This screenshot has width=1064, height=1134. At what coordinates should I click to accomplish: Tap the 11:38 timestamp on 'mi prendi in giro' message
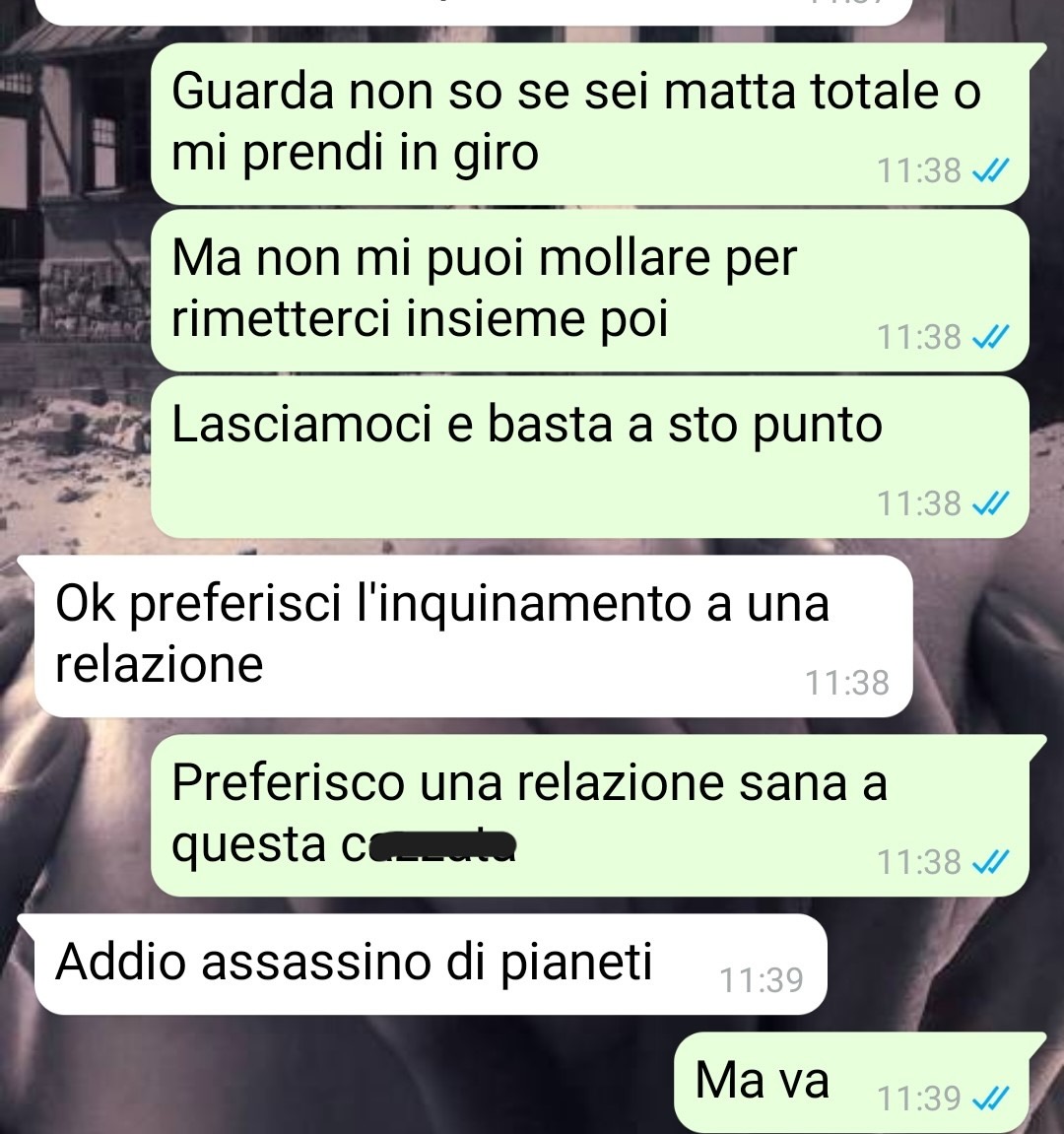tap(918, 171)
